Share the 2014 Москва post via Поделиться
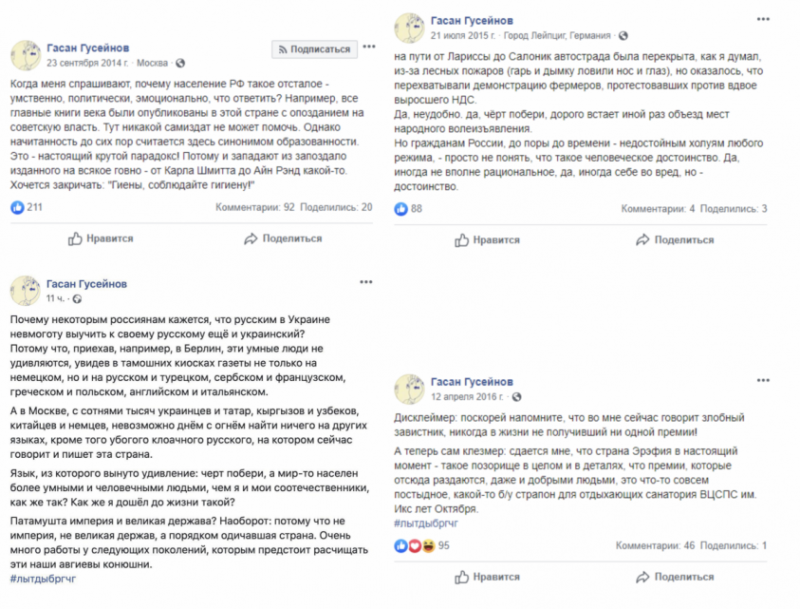The height and width of the screenshot is (609, 800). click(x=283, y=239)
